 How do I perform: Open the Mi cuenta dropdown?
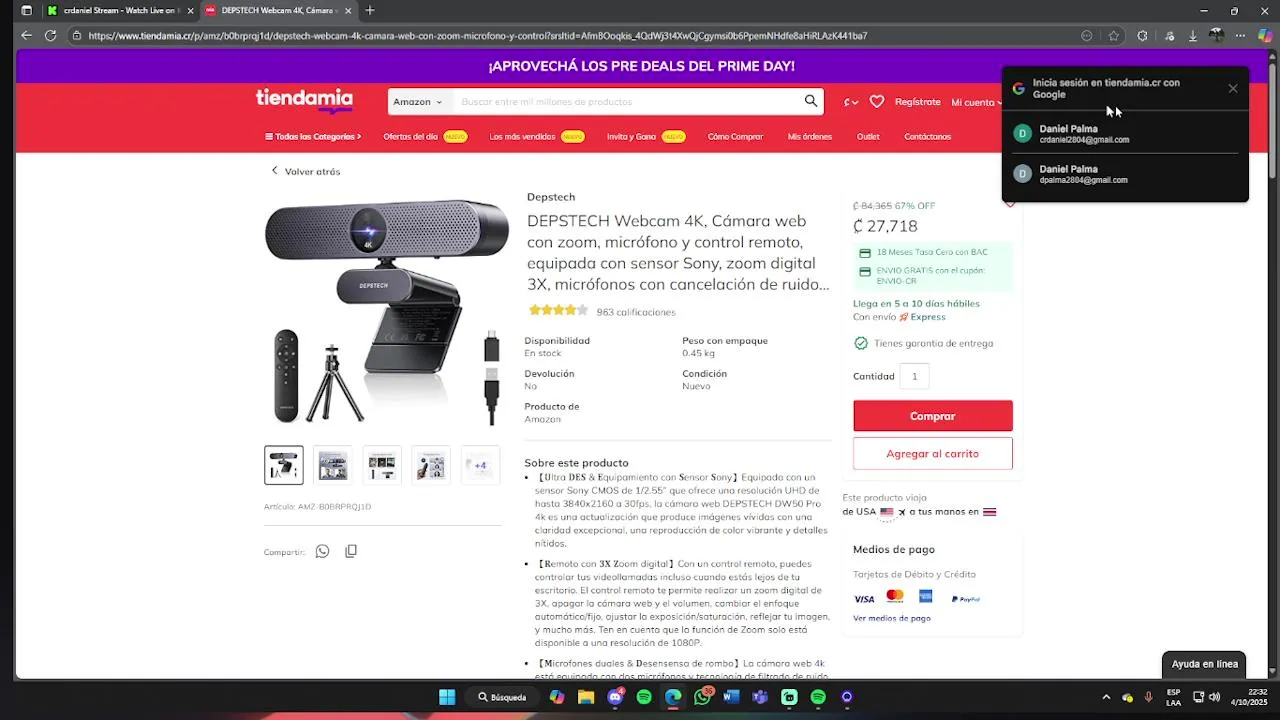(x=977, y=102)
